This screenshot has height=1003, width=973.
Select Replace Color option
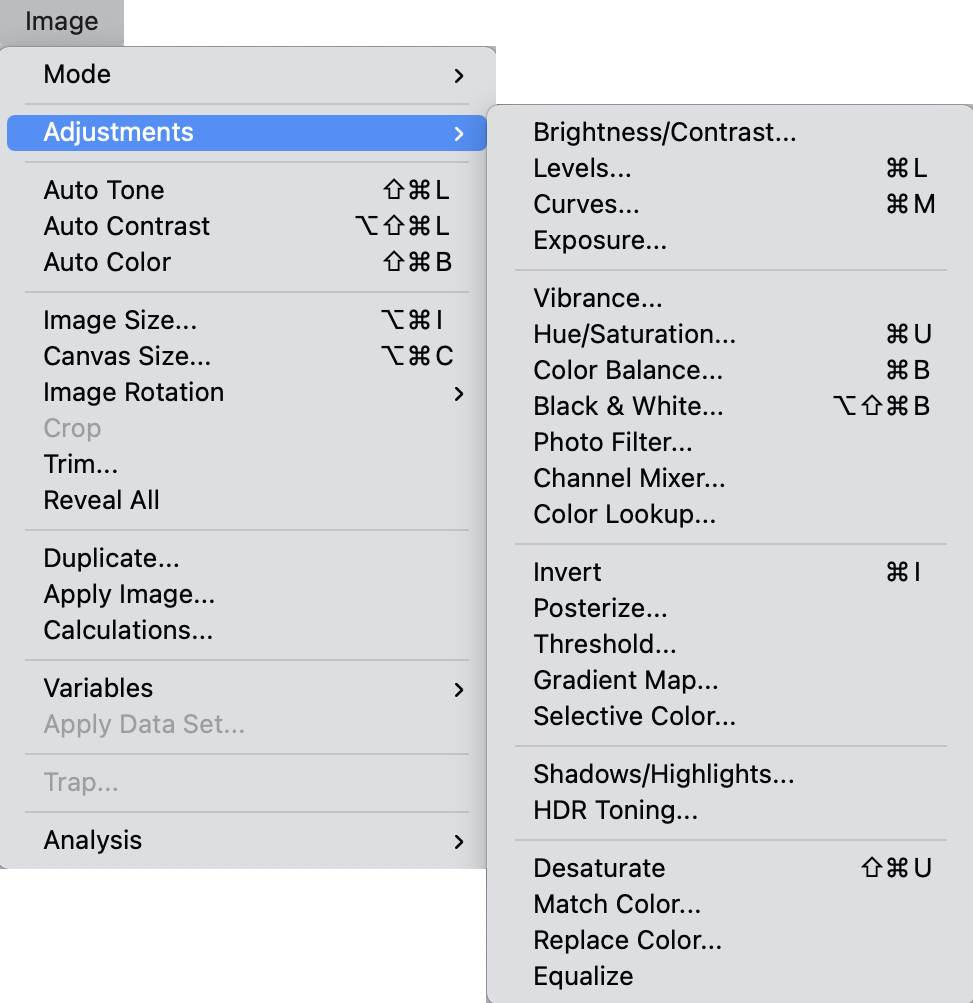(x=627, y=941)
